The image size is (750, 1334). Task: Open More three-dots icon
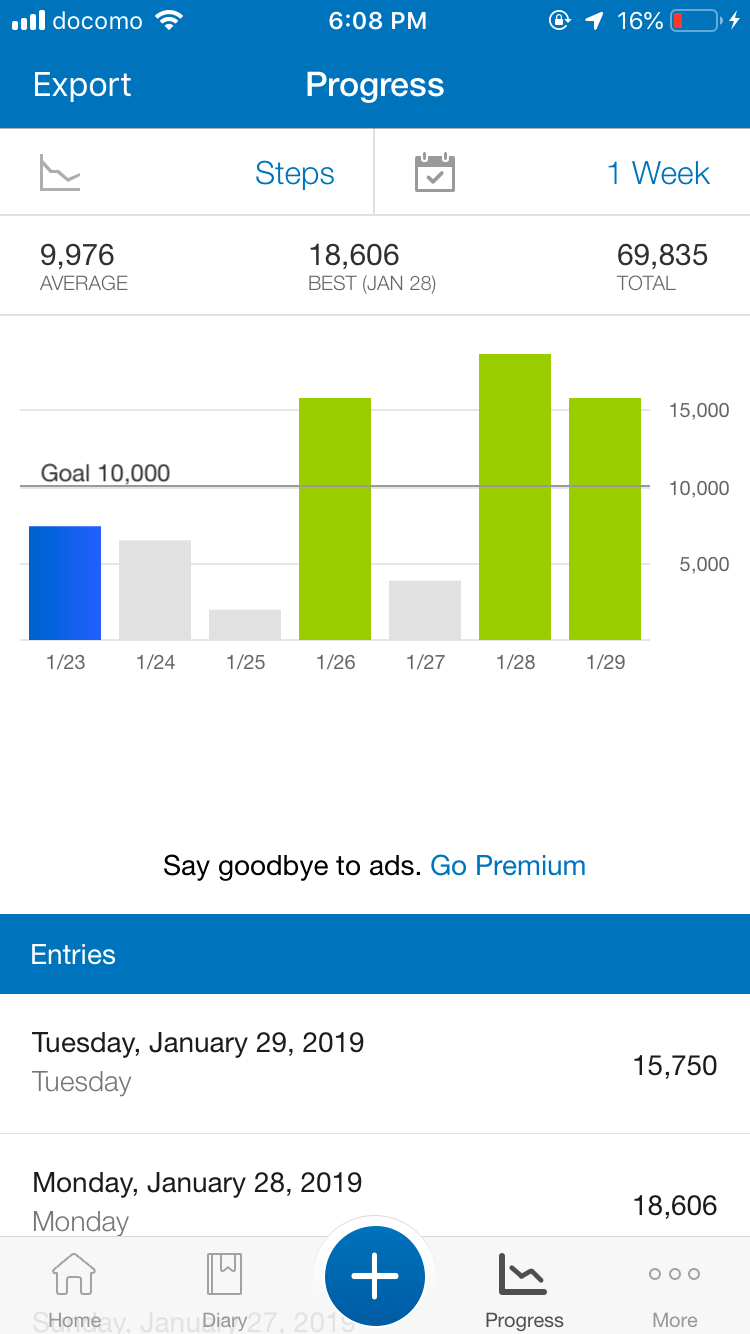point(675,1274)
